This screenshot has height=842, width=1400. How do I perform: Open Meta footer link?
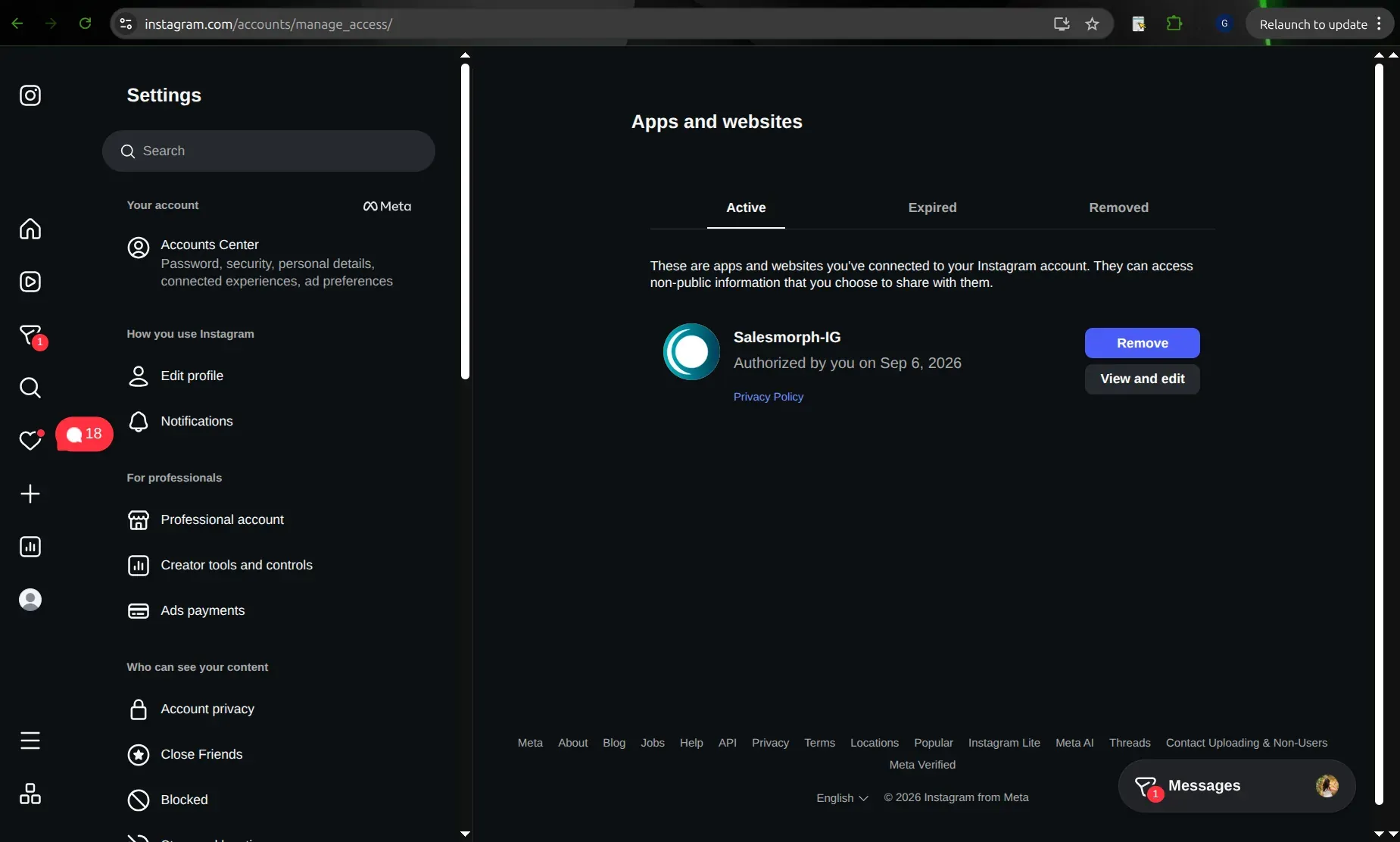coord(530,743)
